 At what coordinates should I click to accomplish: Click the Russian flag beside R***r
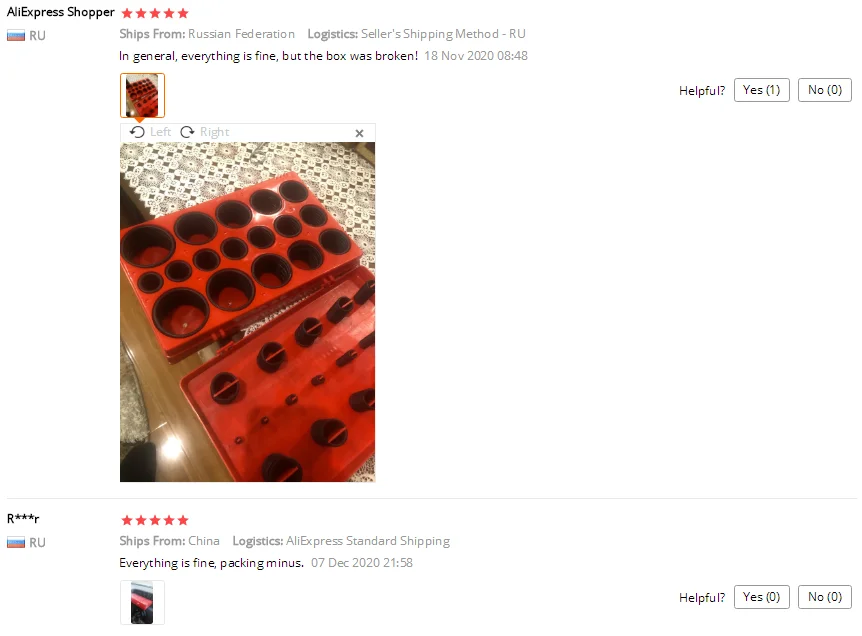[x=16, y=543]
